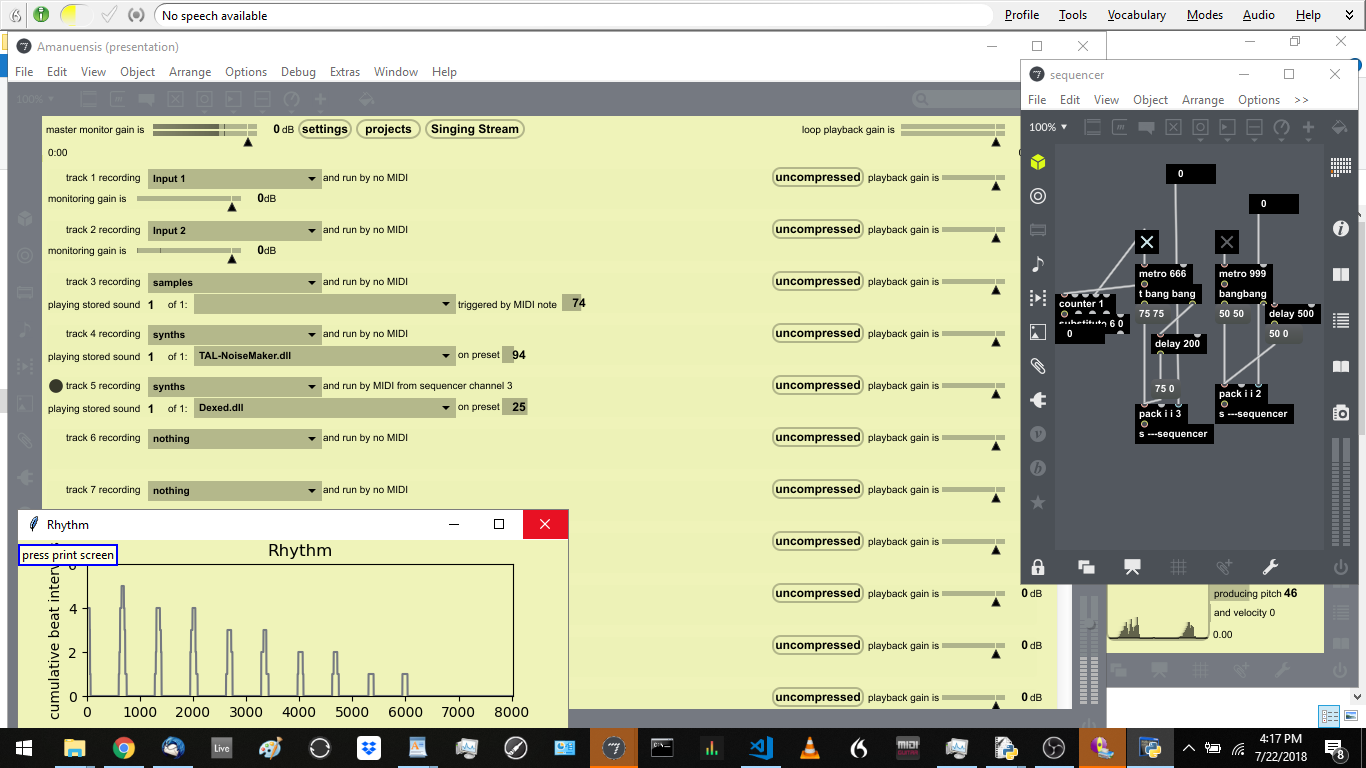The width and height of the screenshot is (1366, 768).
Task: Click the Singing Stream button
Action: coord(475,129)
